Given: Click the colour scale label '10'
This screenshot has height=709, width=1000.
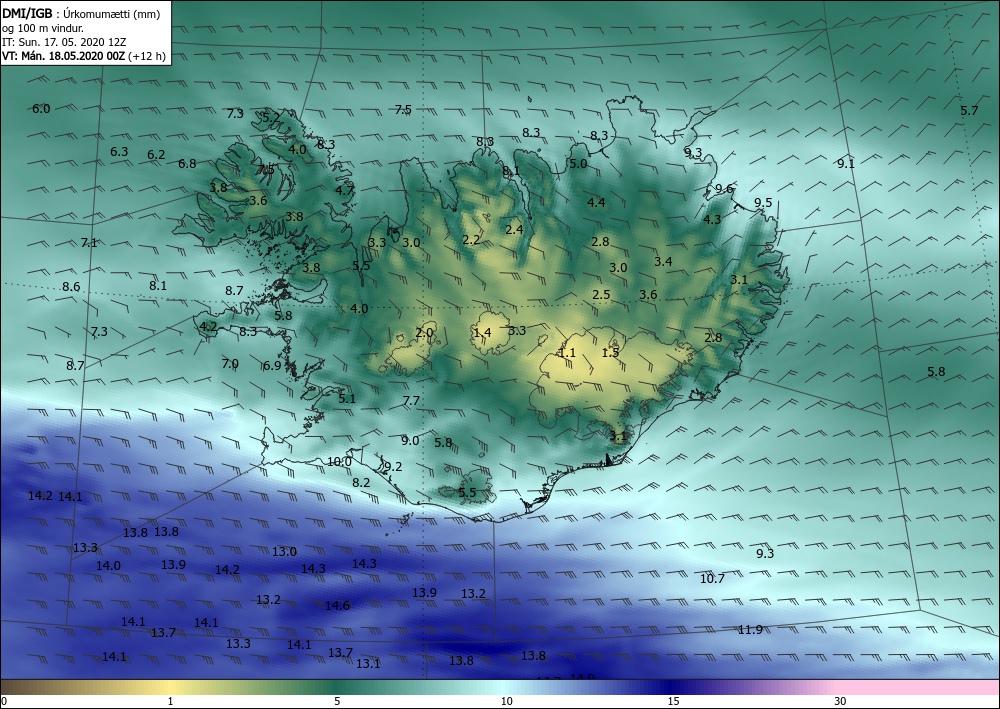Looking at the screenshot, I should pyautogui.click(x=506, y=702).
